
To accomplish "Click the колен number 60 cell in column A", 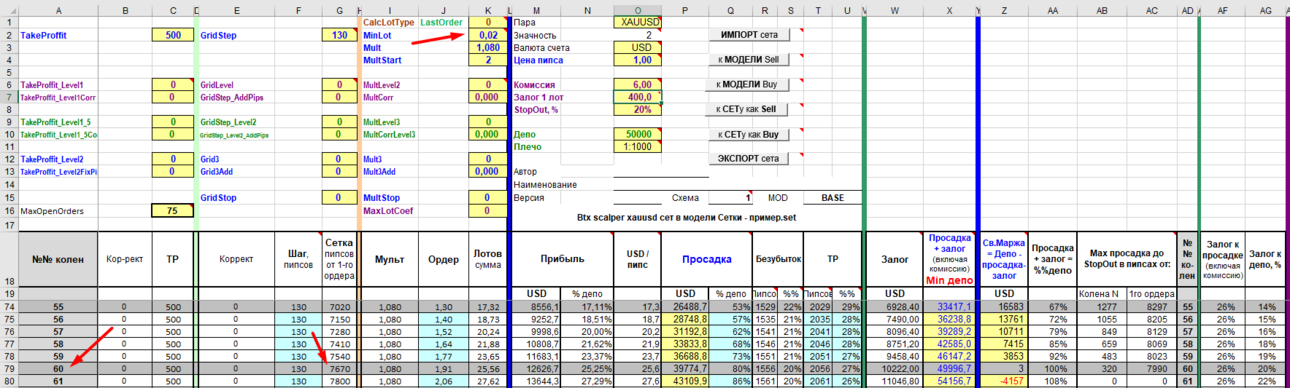I will (x=58, y=369).
